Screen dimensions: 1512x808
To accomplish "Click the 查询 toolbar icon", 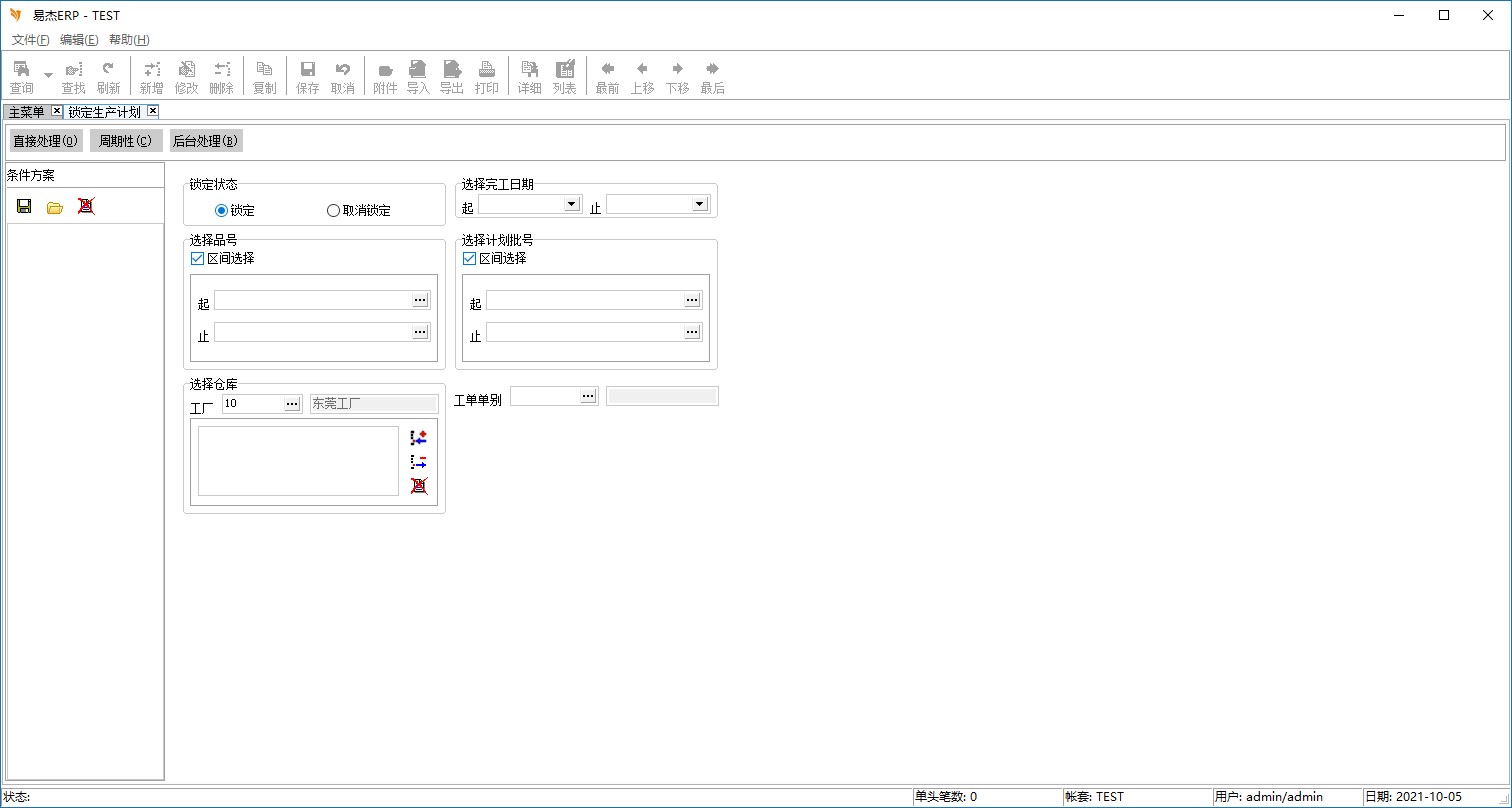I will click(21, 76).
